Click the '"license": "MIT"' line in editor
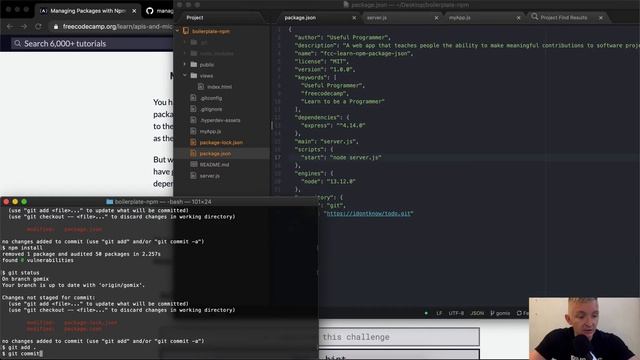Screen dimensions: 640x360 (x=322, y=61)
